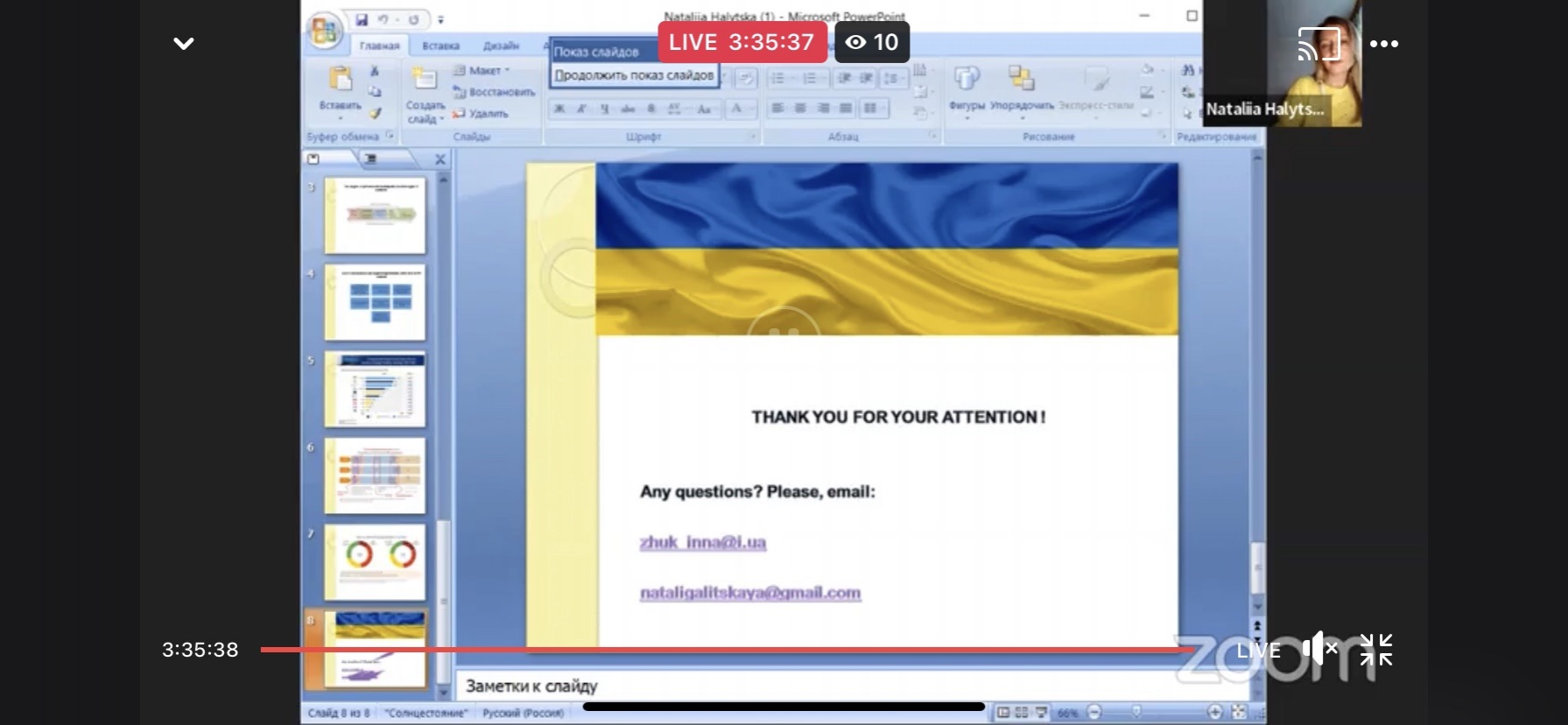Open the three-dot more options menu
The width and height of the screenshot is (1568, 725).
click(x=1383, y=44)
